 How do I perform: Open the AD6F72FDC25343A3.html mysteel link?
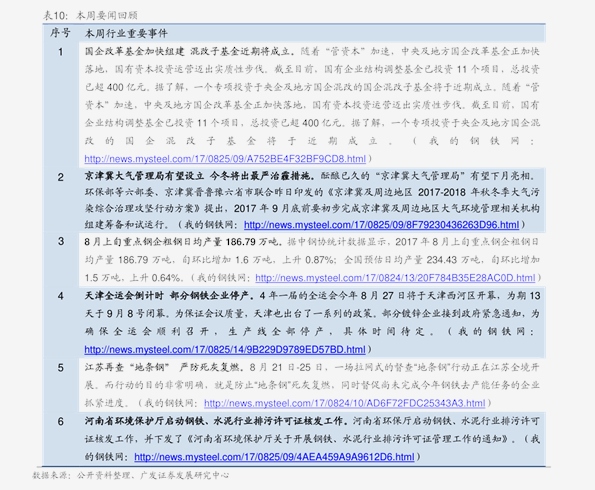tap(345, 403)
